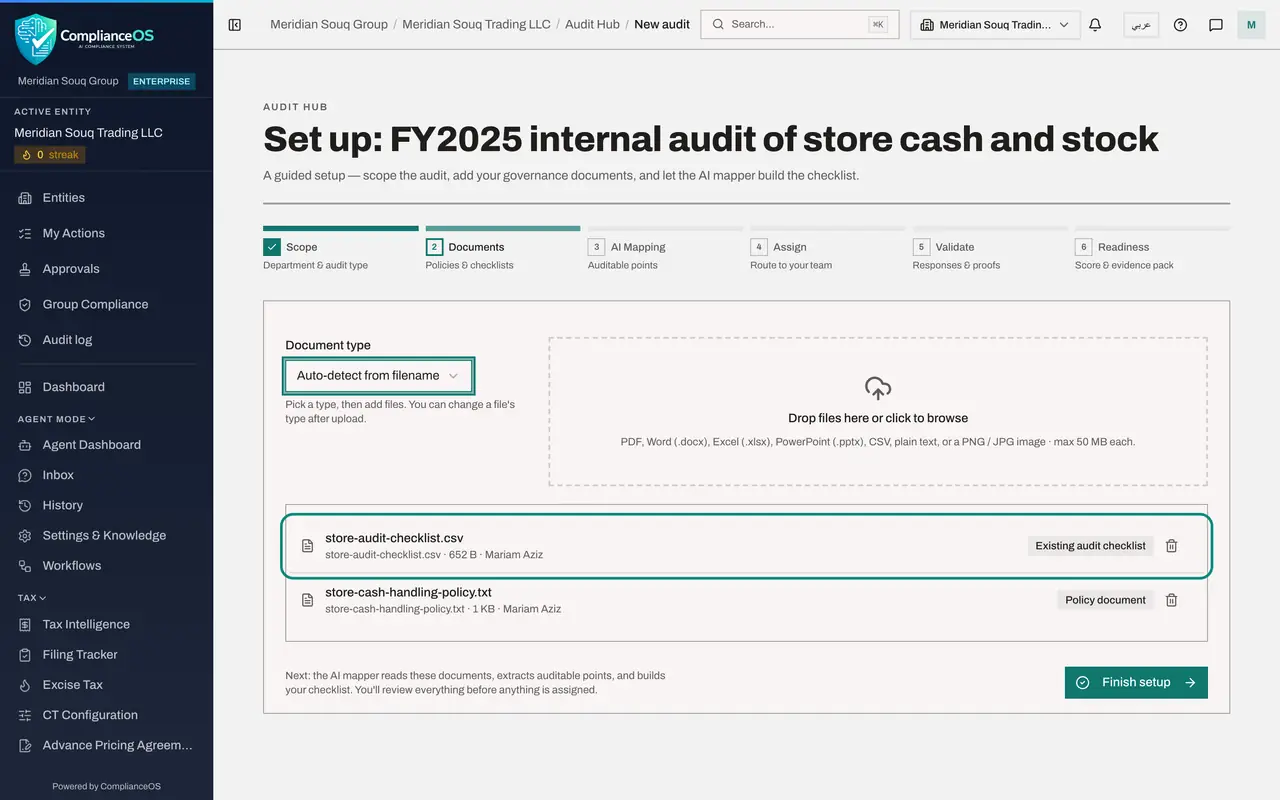Collapse the Agent Mode section
The width and height of the screenshot is (1280, 800).
point(56,419)
